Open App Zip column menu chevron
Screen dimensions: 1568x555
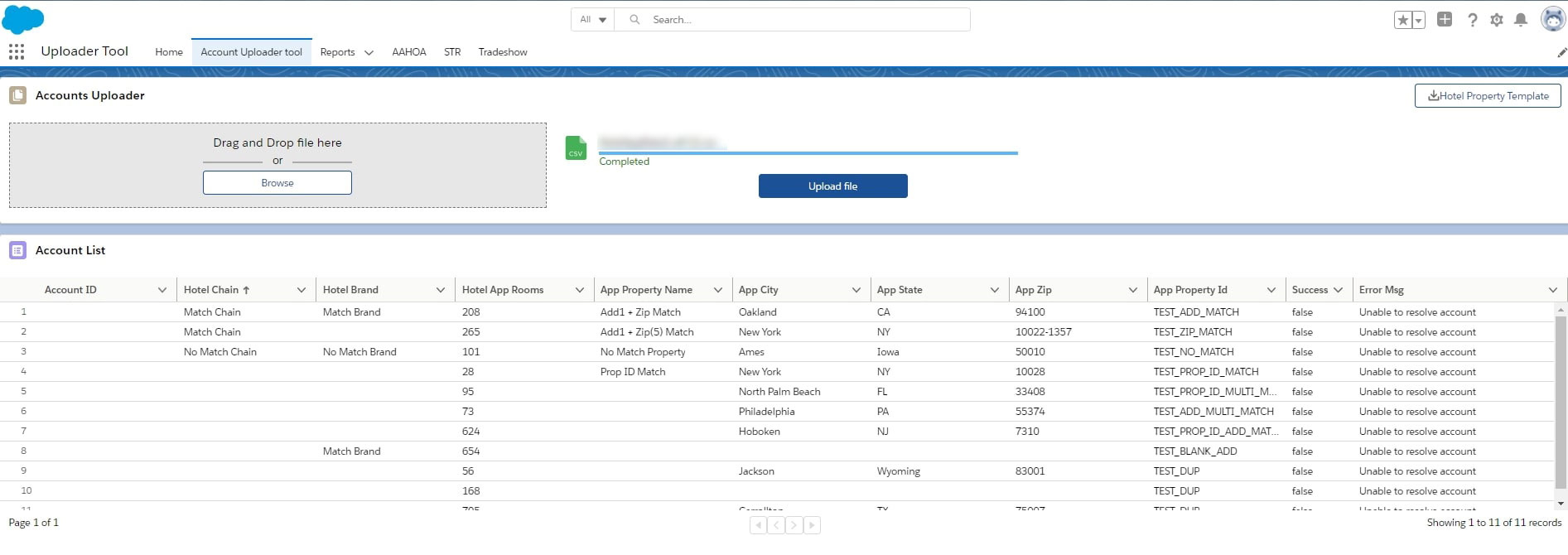1133,290
